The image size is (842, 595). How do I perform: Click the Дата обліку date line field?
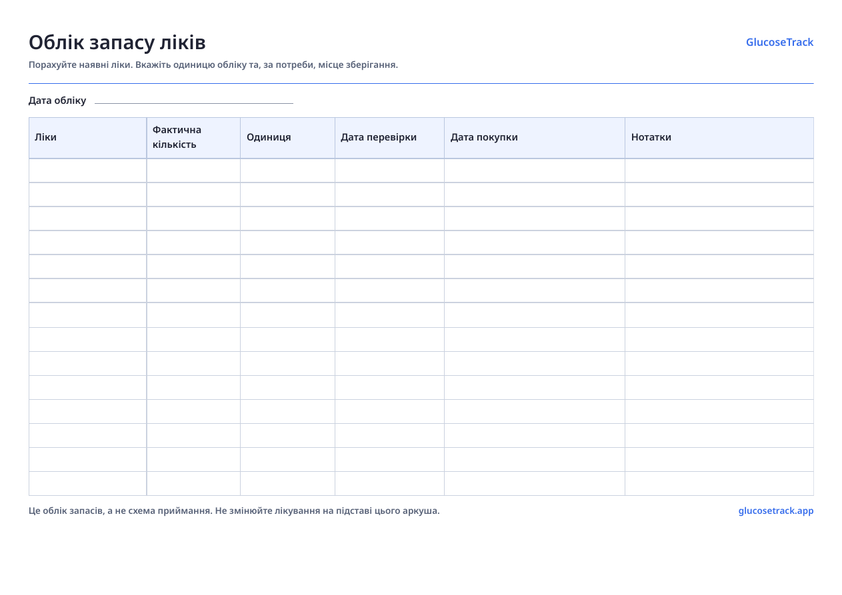194,100
